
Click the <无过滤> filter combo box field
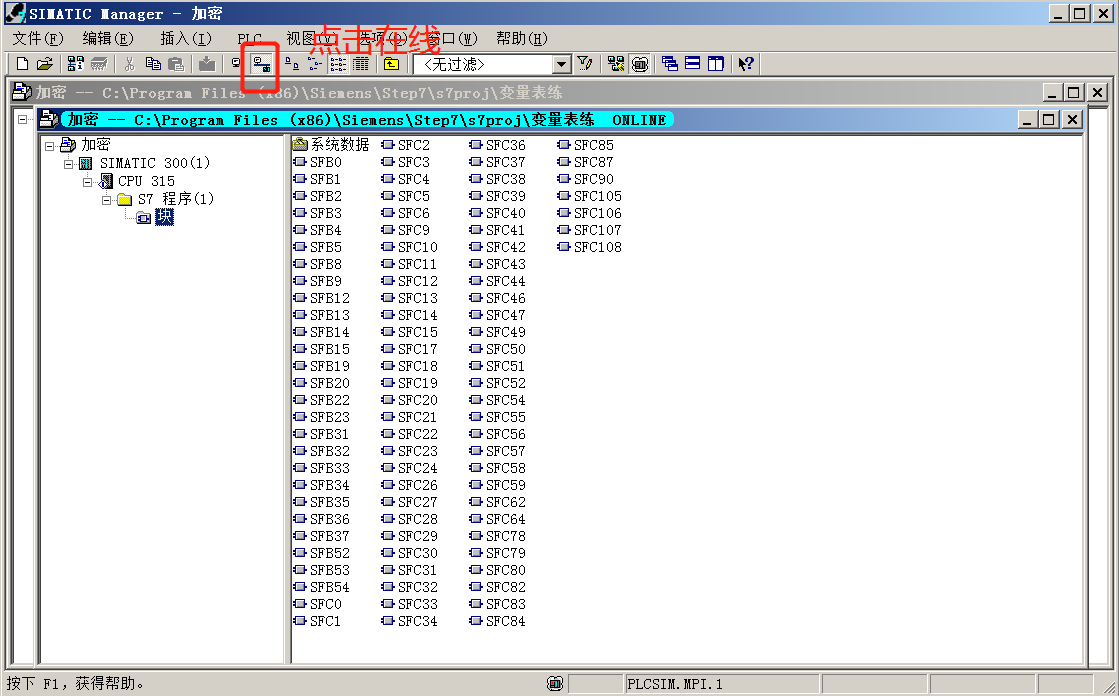[492, 65]
